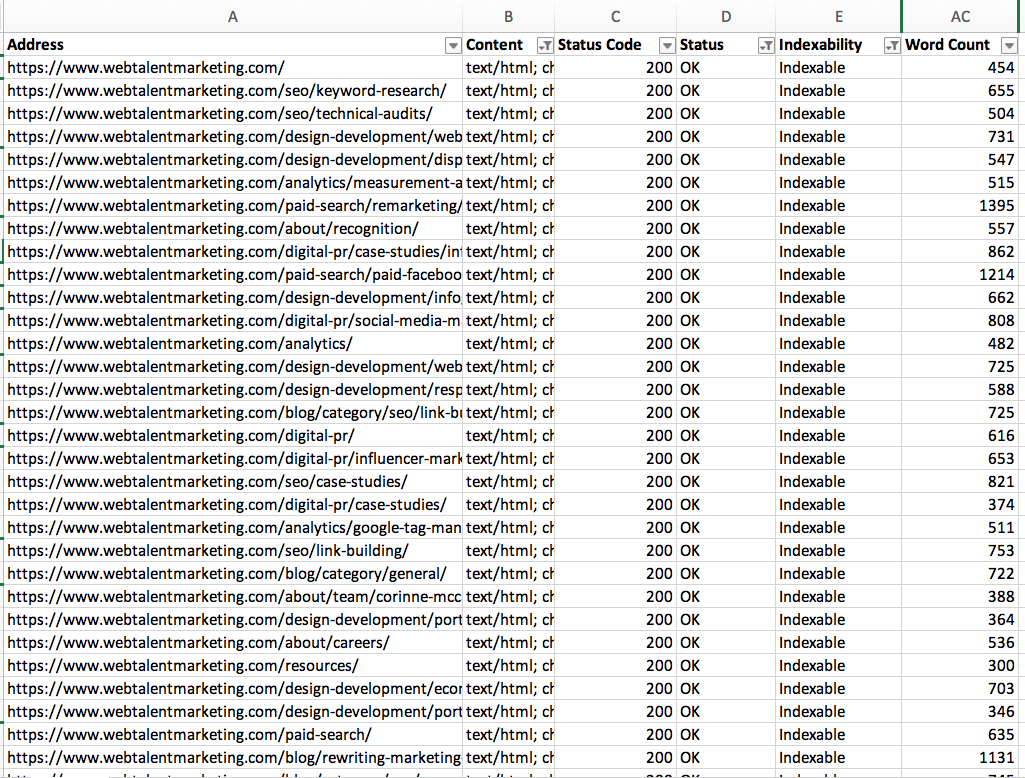Select the seo/case-studies/ address cell

click(233, 482)
